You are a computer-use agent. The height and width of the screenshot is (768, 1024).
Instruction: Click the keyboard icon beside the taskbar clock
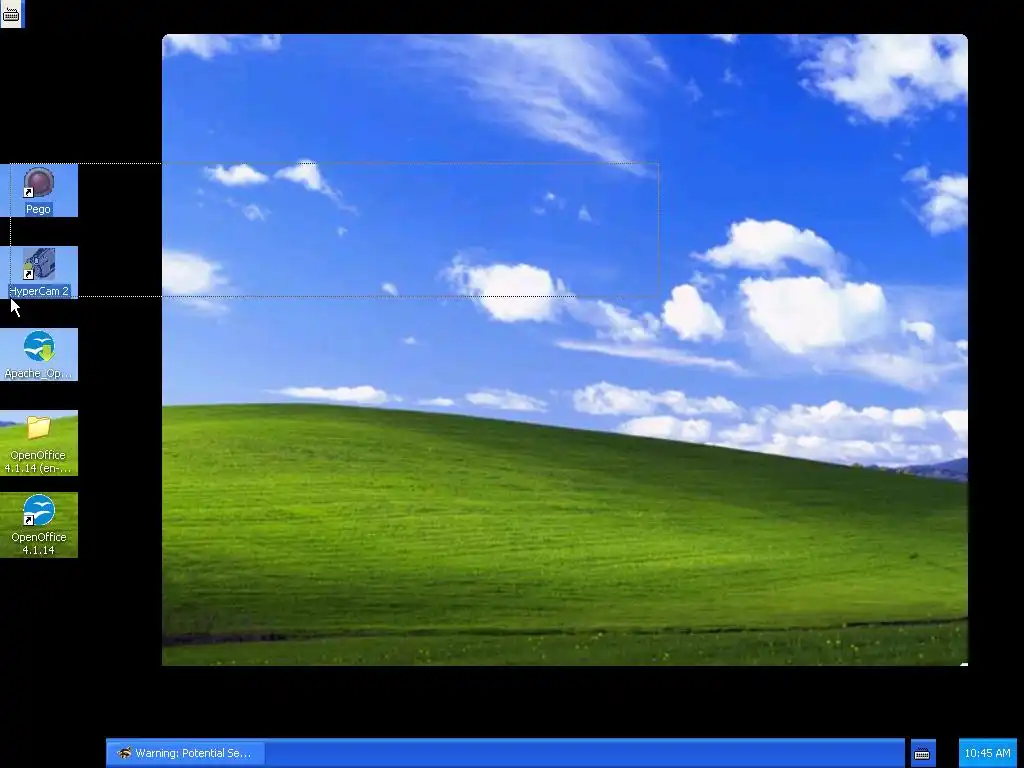point(922,754)
